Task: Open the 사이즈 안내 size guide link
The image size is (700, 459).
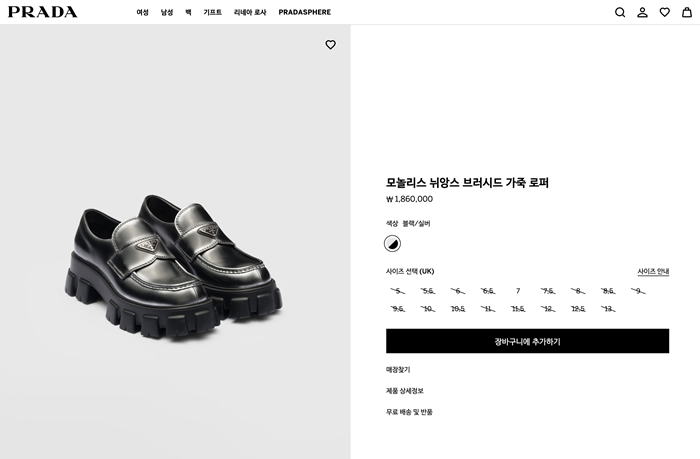Action: pos(653,271)
